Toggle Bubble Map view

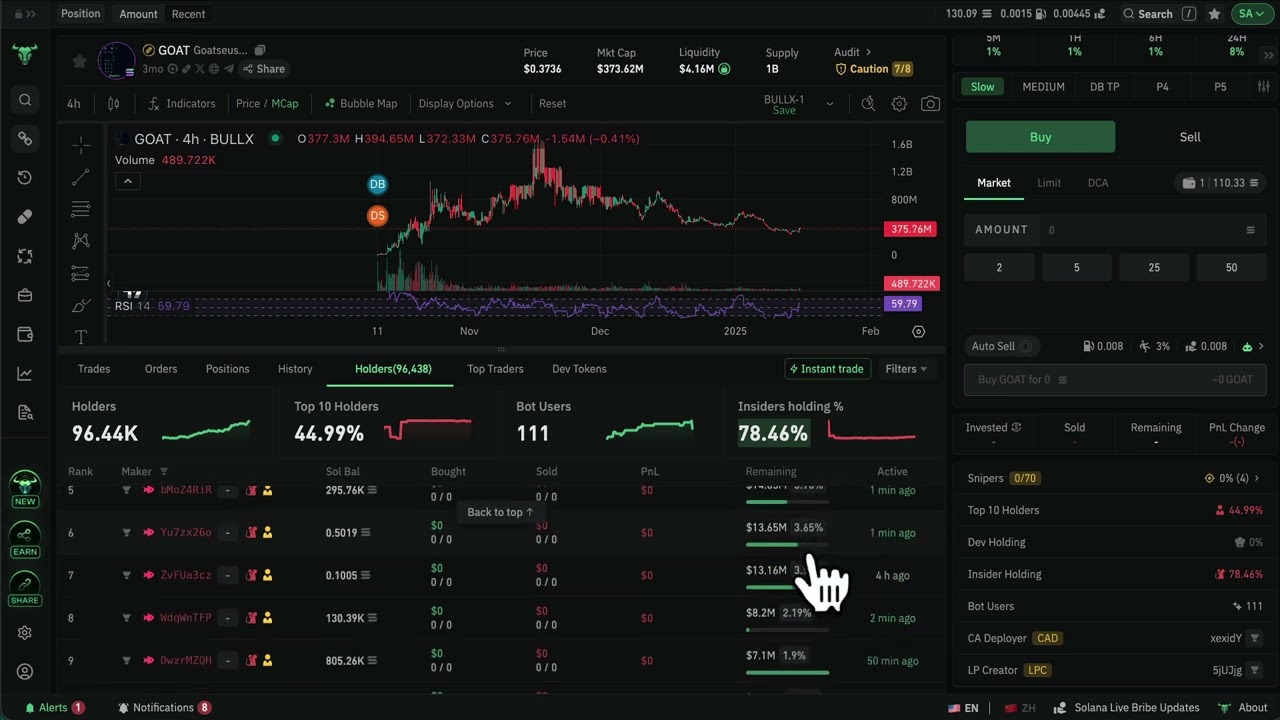(x=361, y=104)
